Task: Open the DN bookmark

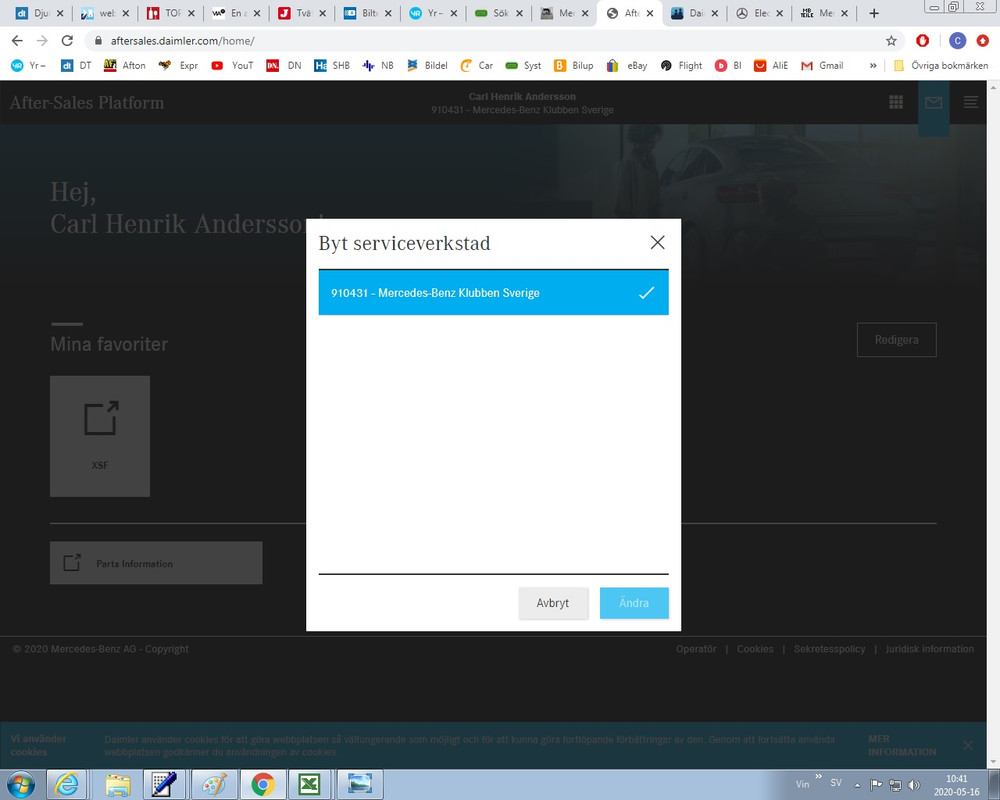Action: [284, 65]
